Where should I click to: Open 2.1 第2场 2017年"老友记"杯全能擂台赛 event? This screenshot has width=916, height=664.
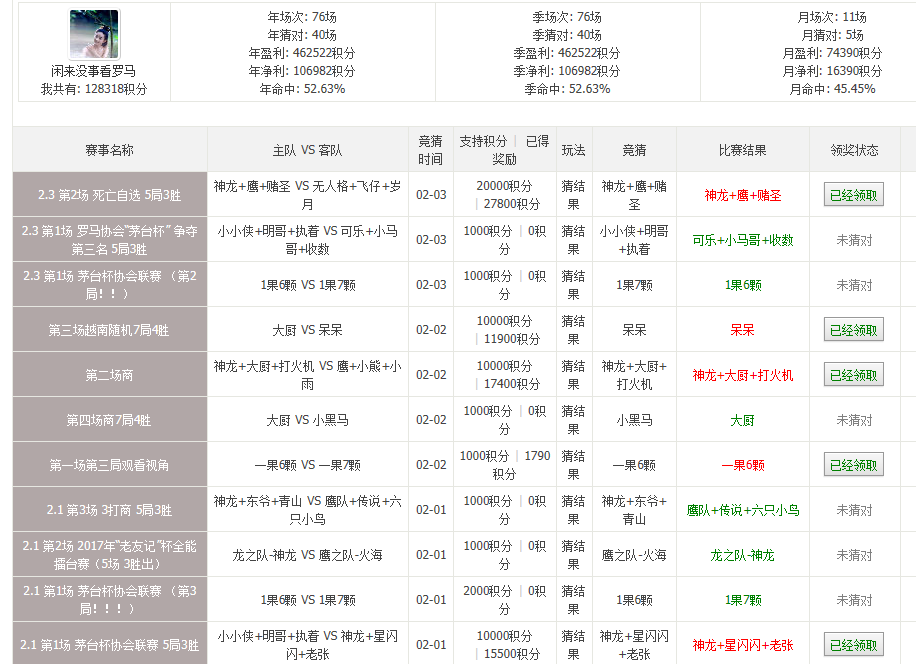tap(109, 555)
